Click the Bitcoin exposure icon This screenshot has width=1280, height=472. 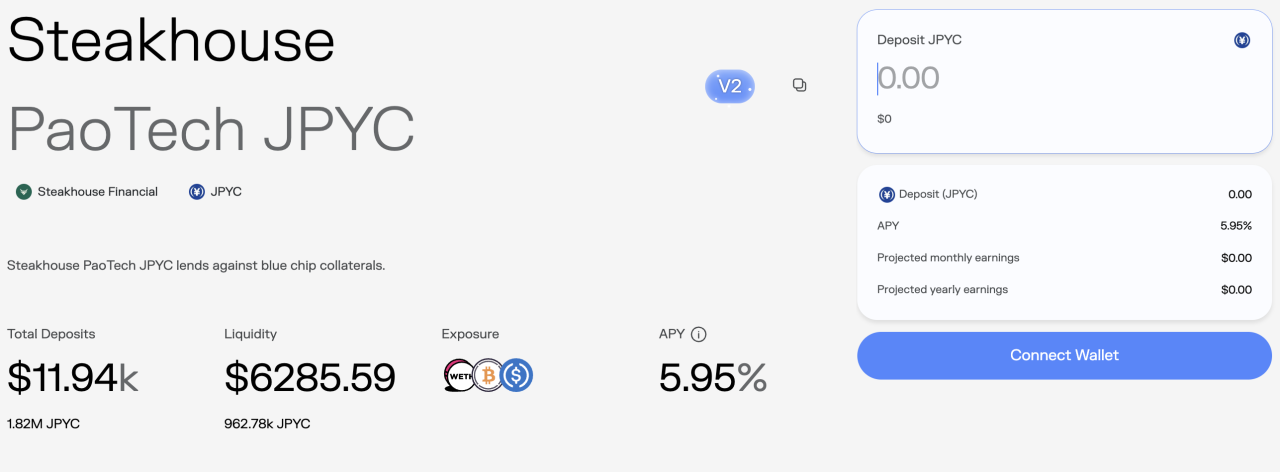[x=488, y=376]
